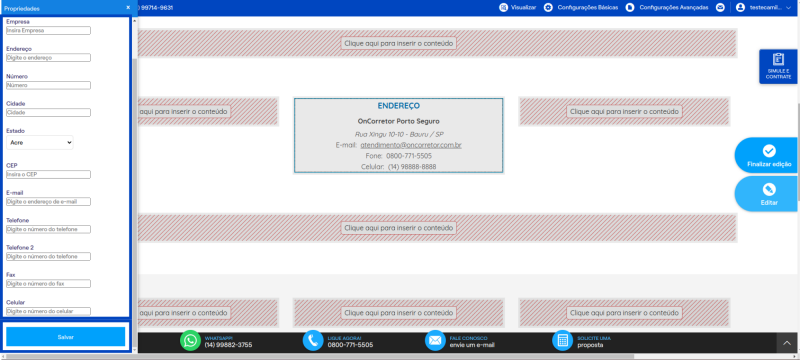The image size is (800, 360).
Task: Select the ENDEREÇO content block
Action: 398,136
